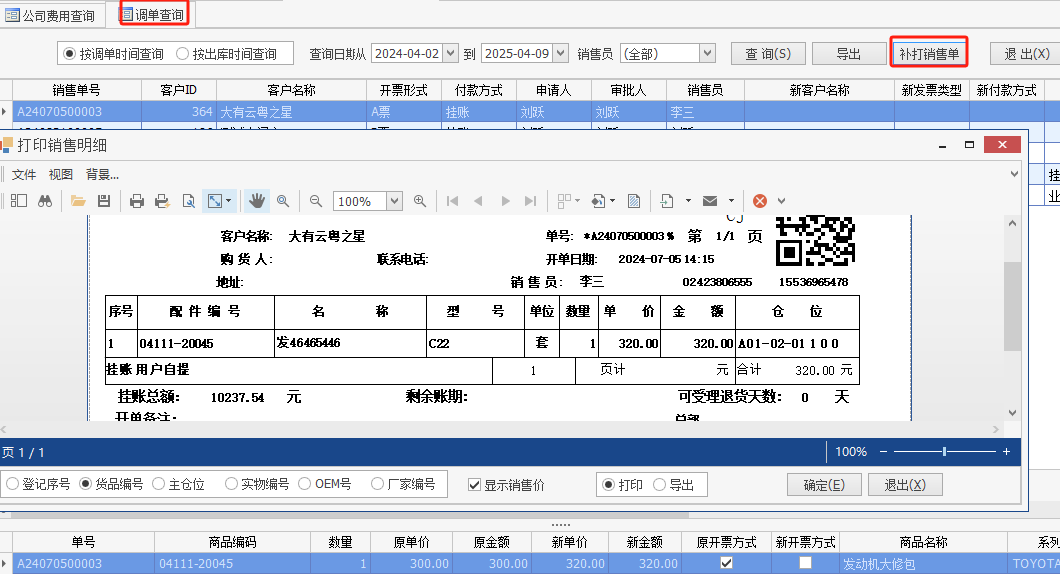Select the 打印 radio option
The image size is (1060, 584).
(608, 485)
